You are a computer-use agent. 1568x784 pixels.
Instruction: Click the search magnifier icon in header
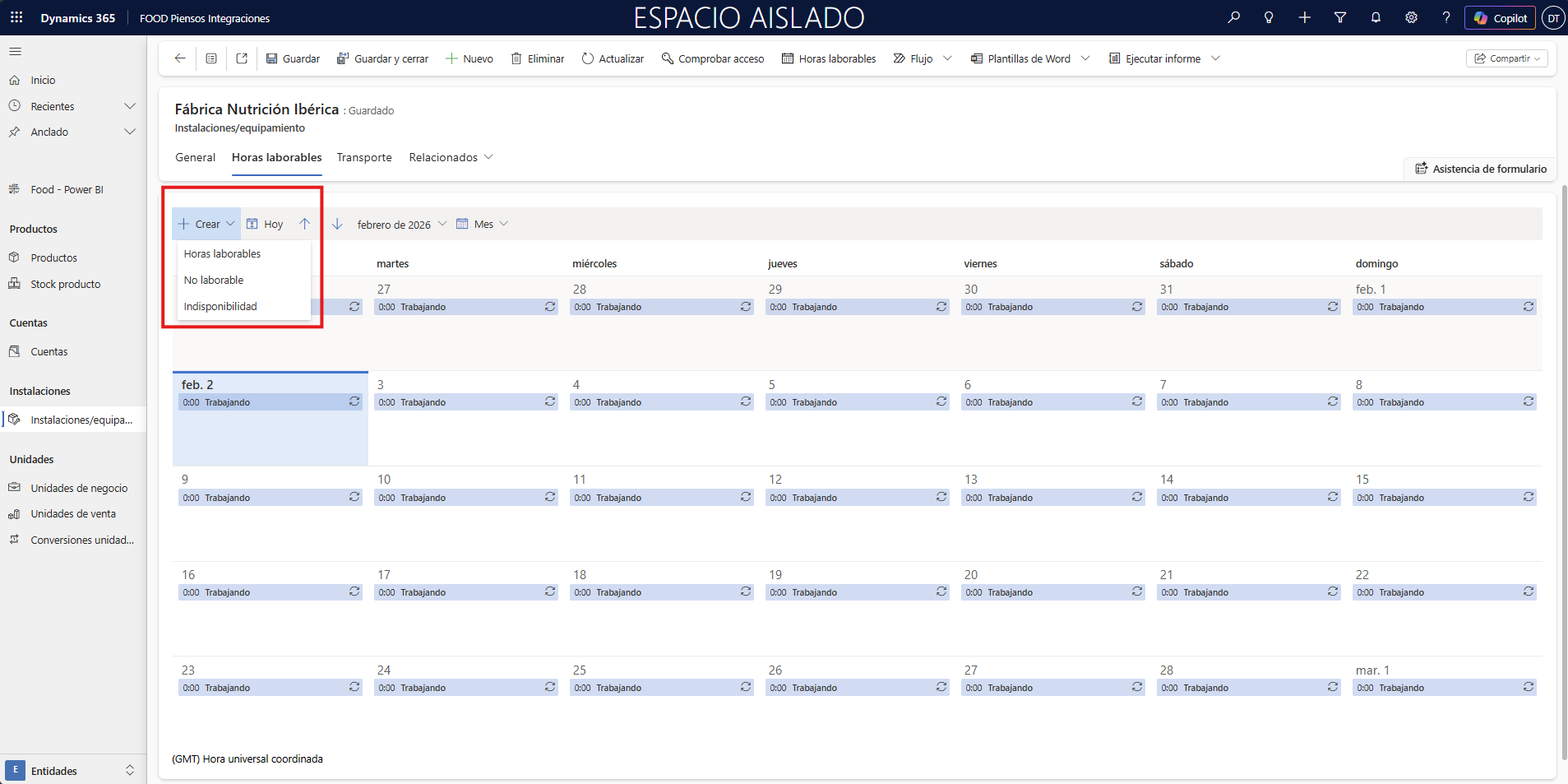pos(1233,17)
